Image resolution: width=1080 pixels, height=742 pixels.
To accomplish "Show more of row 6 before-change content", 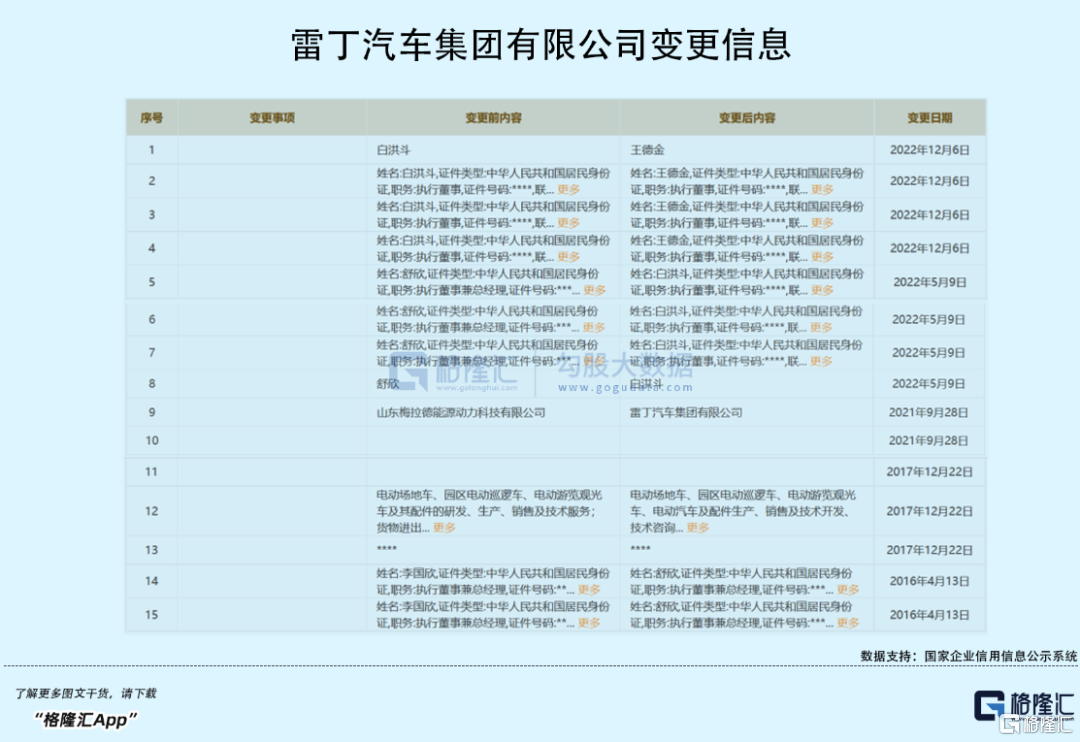I will point(594,327).
